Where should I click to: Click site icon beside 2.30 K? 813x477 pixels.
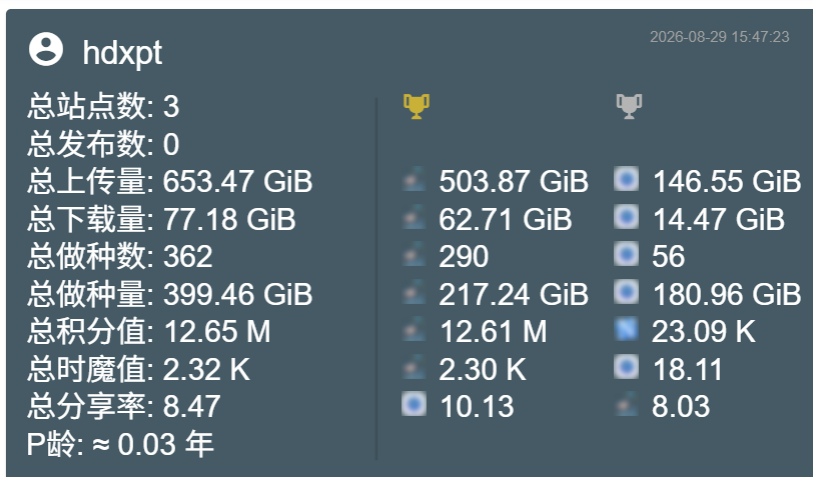(x=414, y=367)
